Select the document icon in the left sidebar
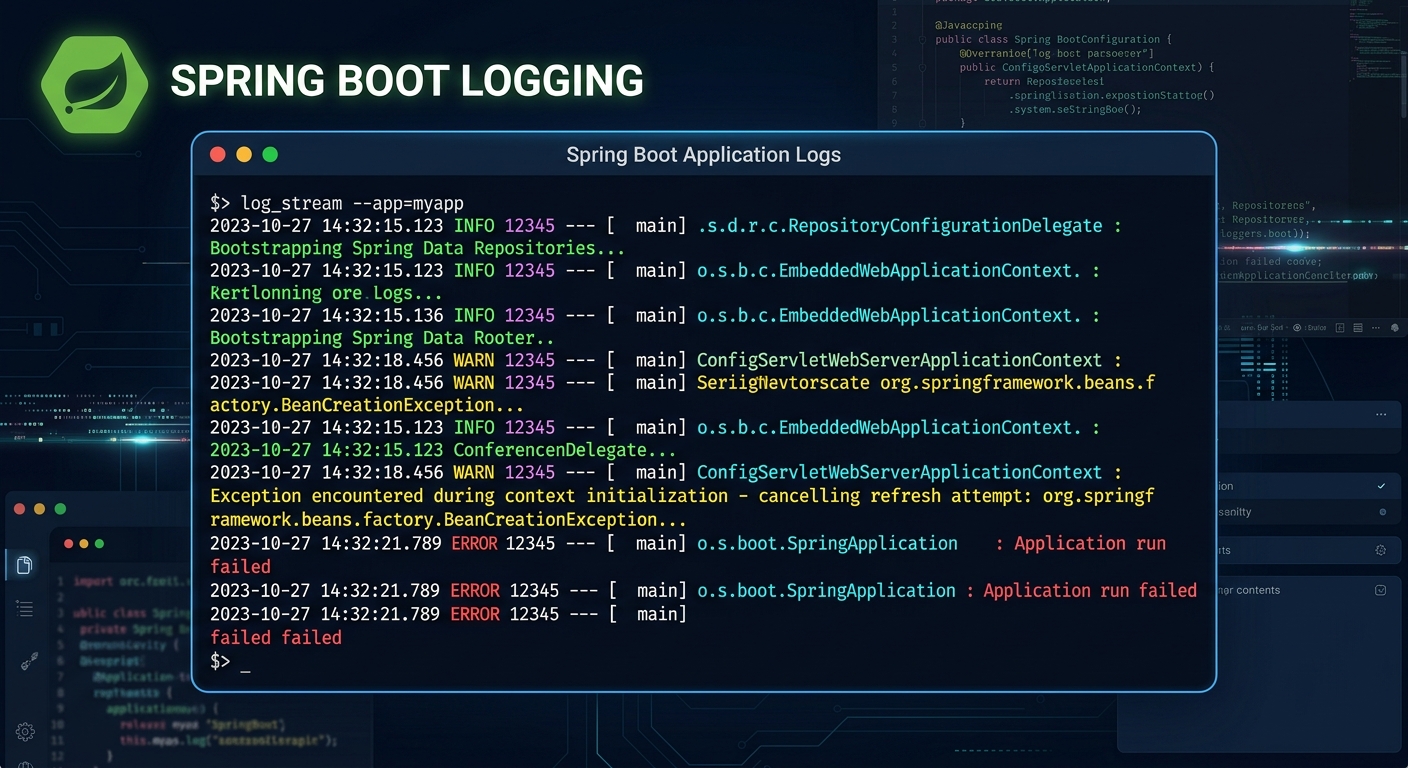This screenshot has height=768, width=1408. click(24, 566)
